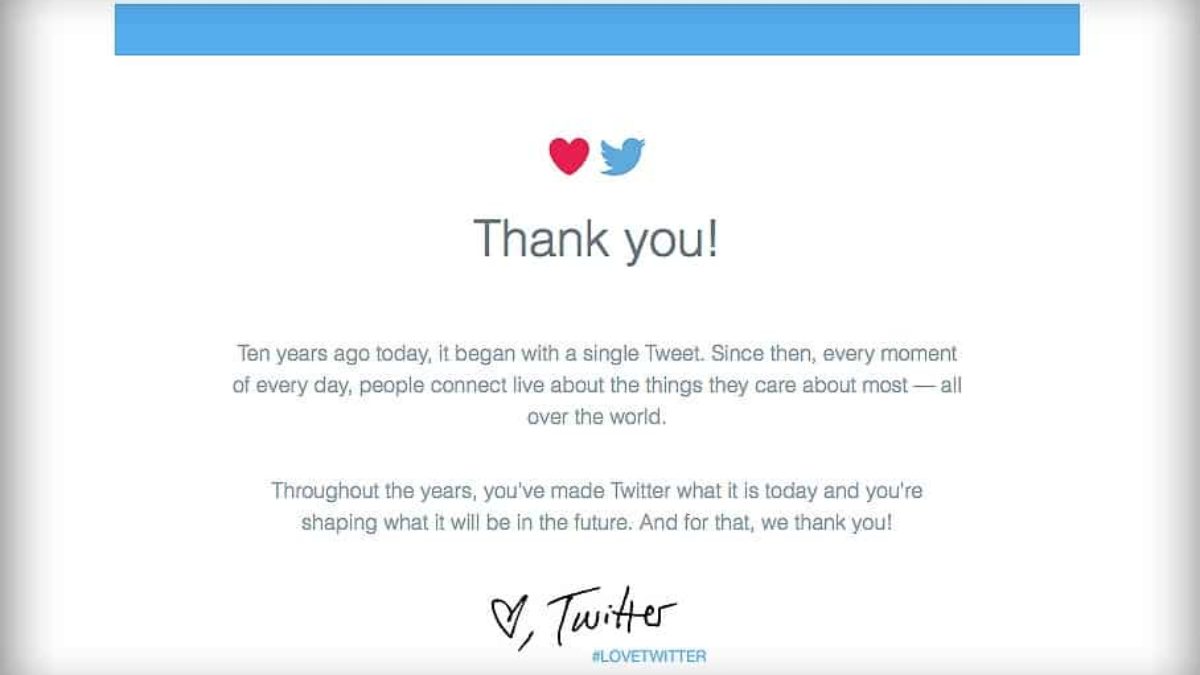This screenshot has width=1200, height=675.
Task: Click the text "over the world."
Action: pos(596,417)
